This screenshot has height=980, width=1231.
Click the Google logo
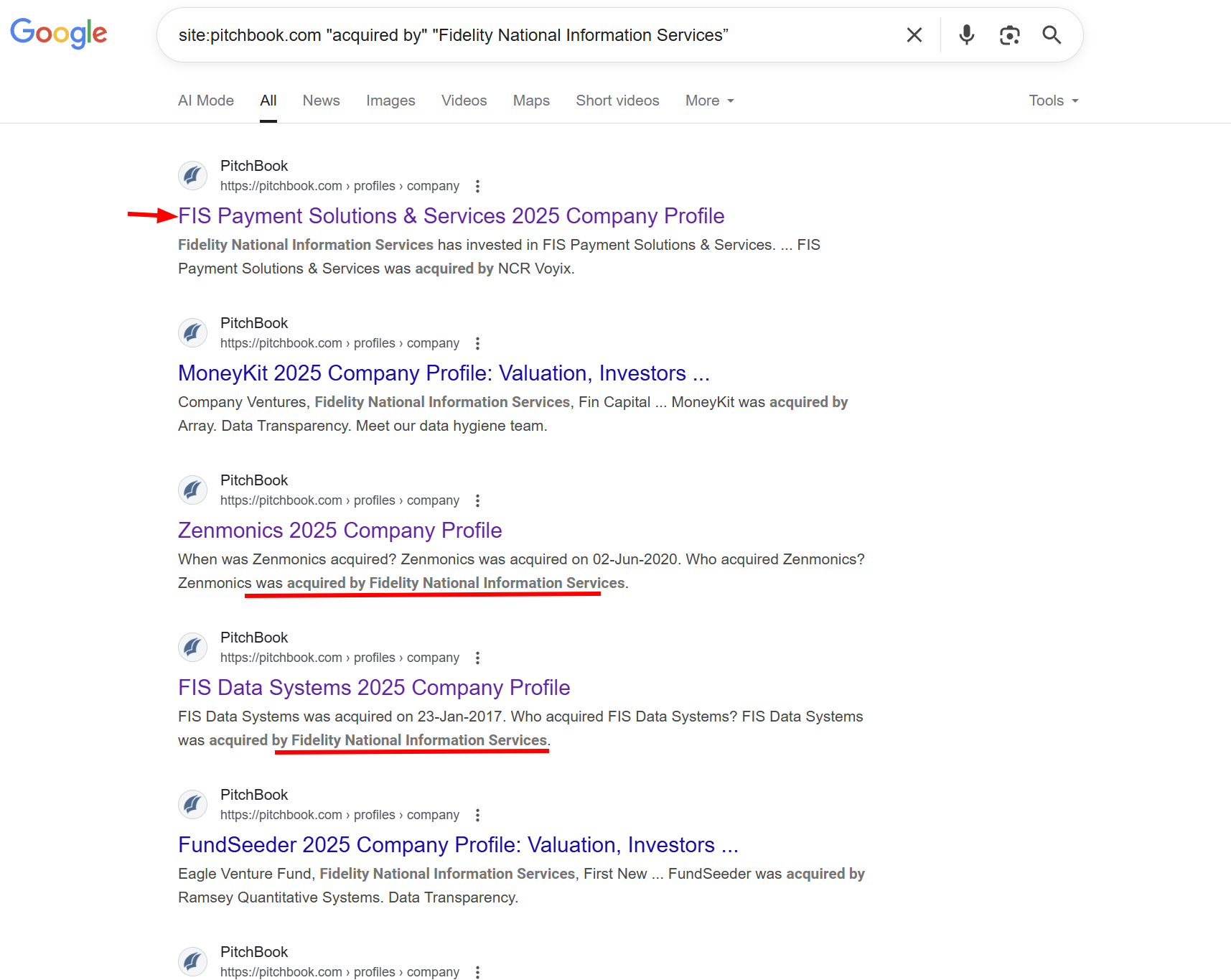pos(59,33)
